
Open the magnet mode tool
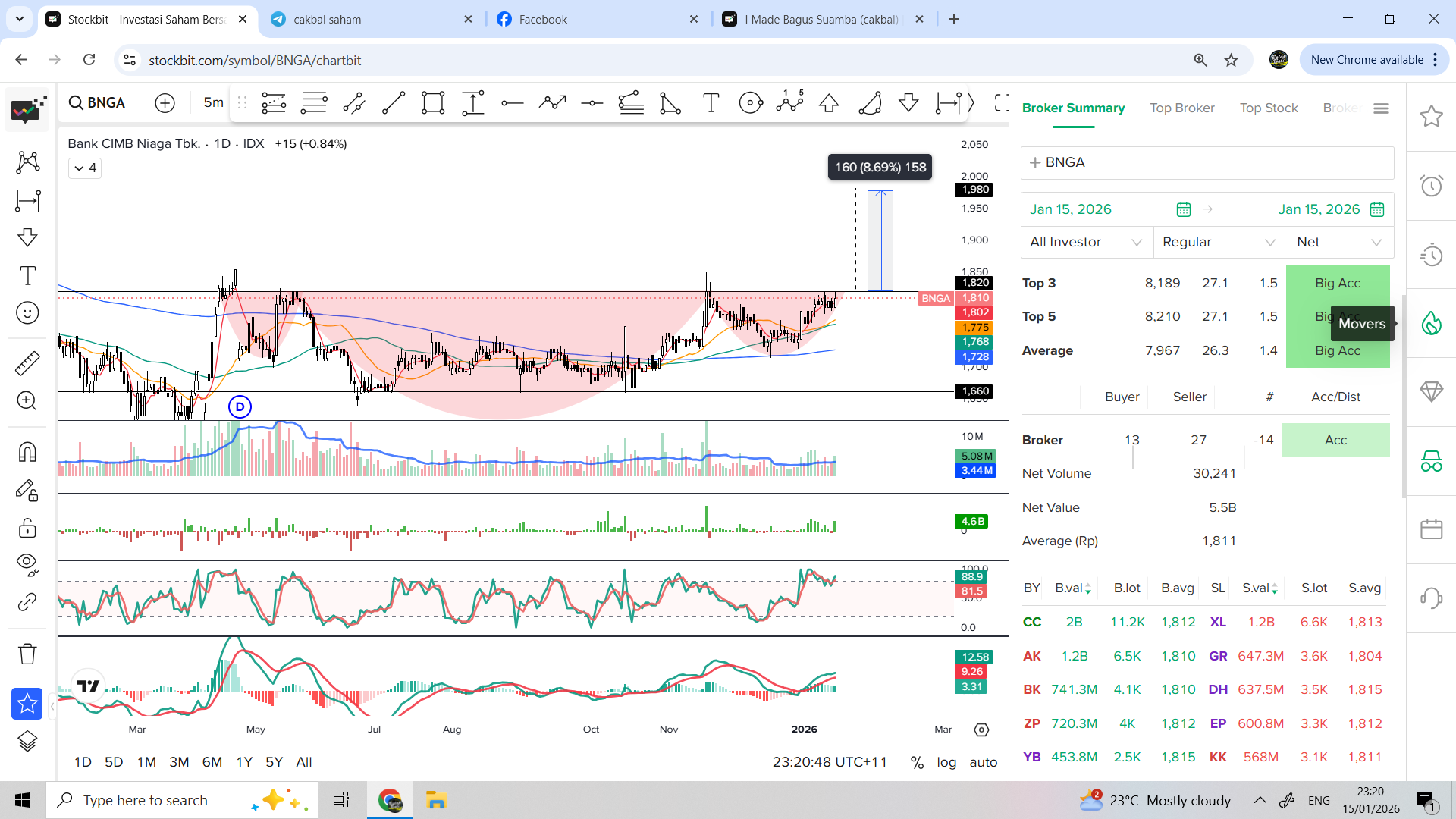tap(27, 453)
